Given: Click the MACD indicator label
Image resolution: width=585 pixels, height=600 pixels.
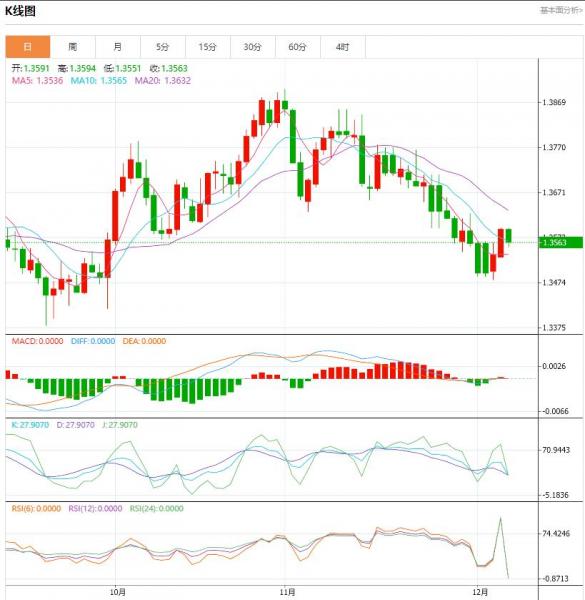Looking at the screenshot, I should (37, 341).
